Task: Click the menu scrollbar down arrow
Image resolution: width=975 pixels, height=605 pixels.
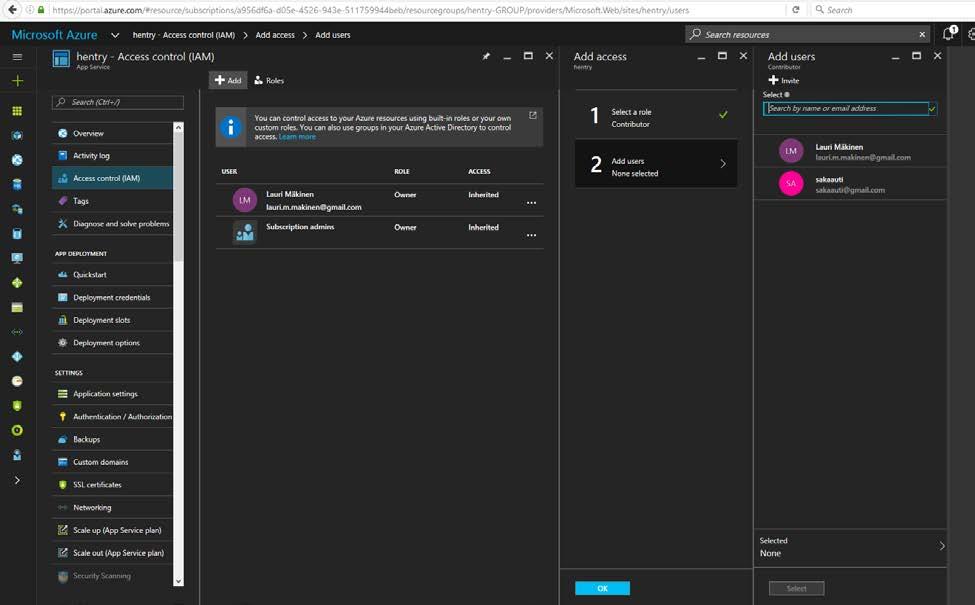Action: click(178, 581)
